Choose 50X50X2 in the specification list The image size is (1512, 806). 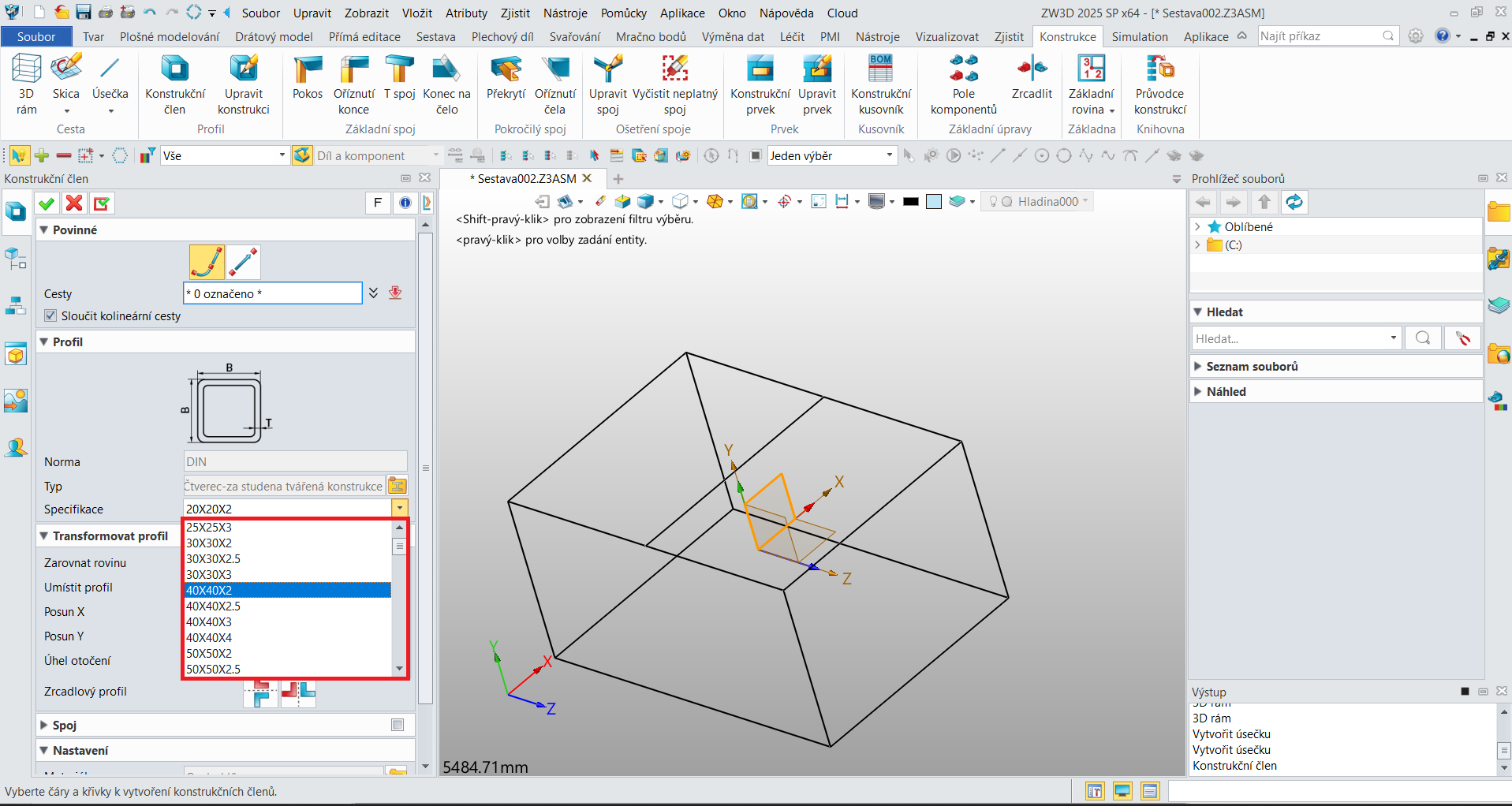[288, 653]
